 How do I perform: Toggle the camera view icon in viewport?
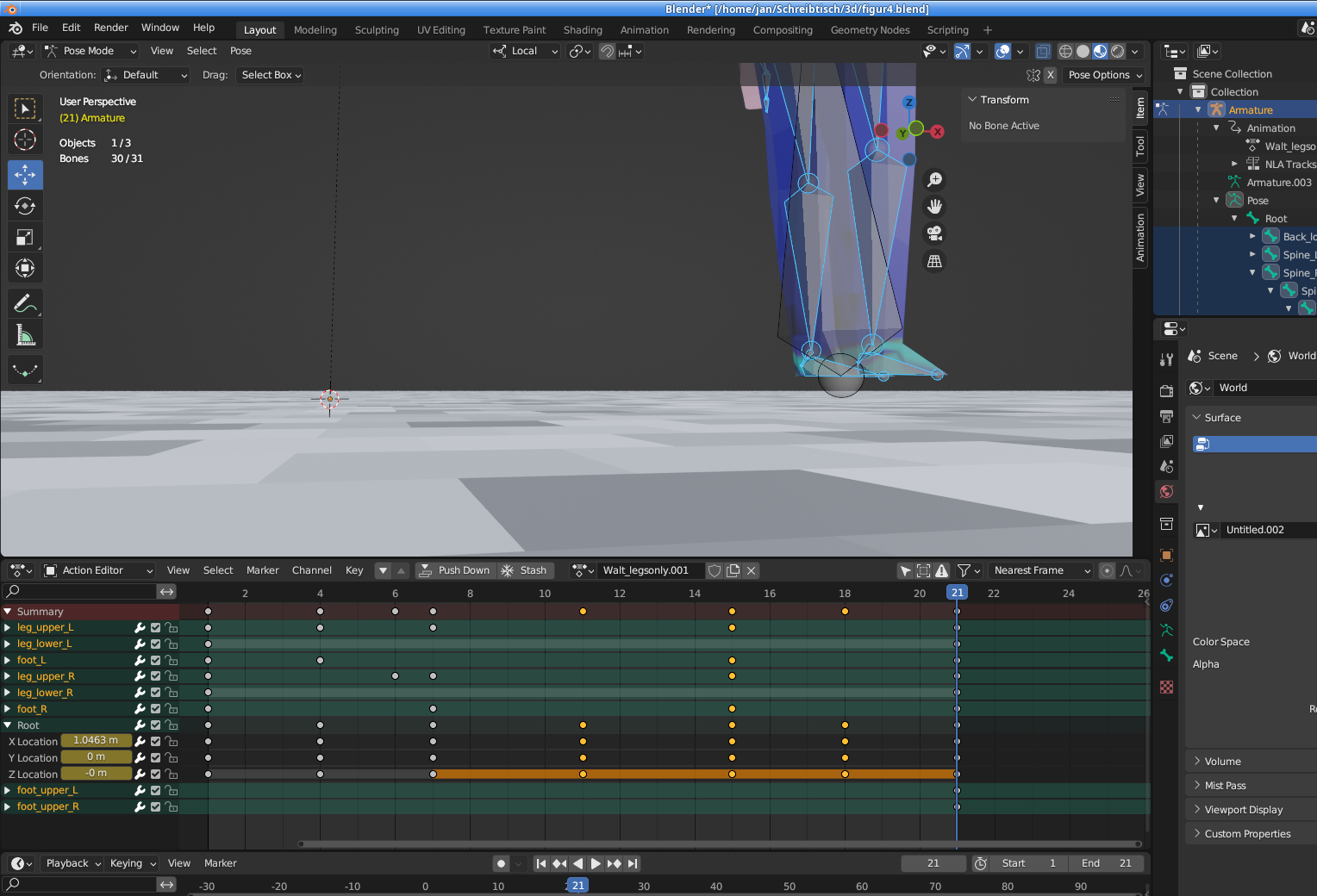coord(934,233)
